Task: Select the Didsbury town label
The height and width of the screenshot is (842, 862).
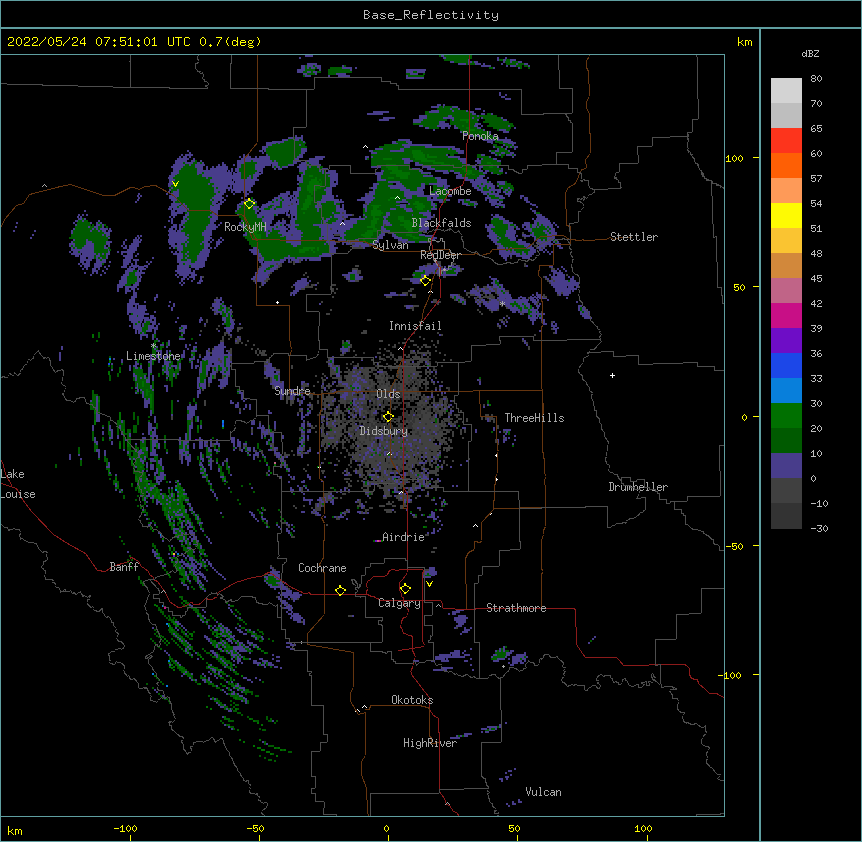Action: coord(384,431)
